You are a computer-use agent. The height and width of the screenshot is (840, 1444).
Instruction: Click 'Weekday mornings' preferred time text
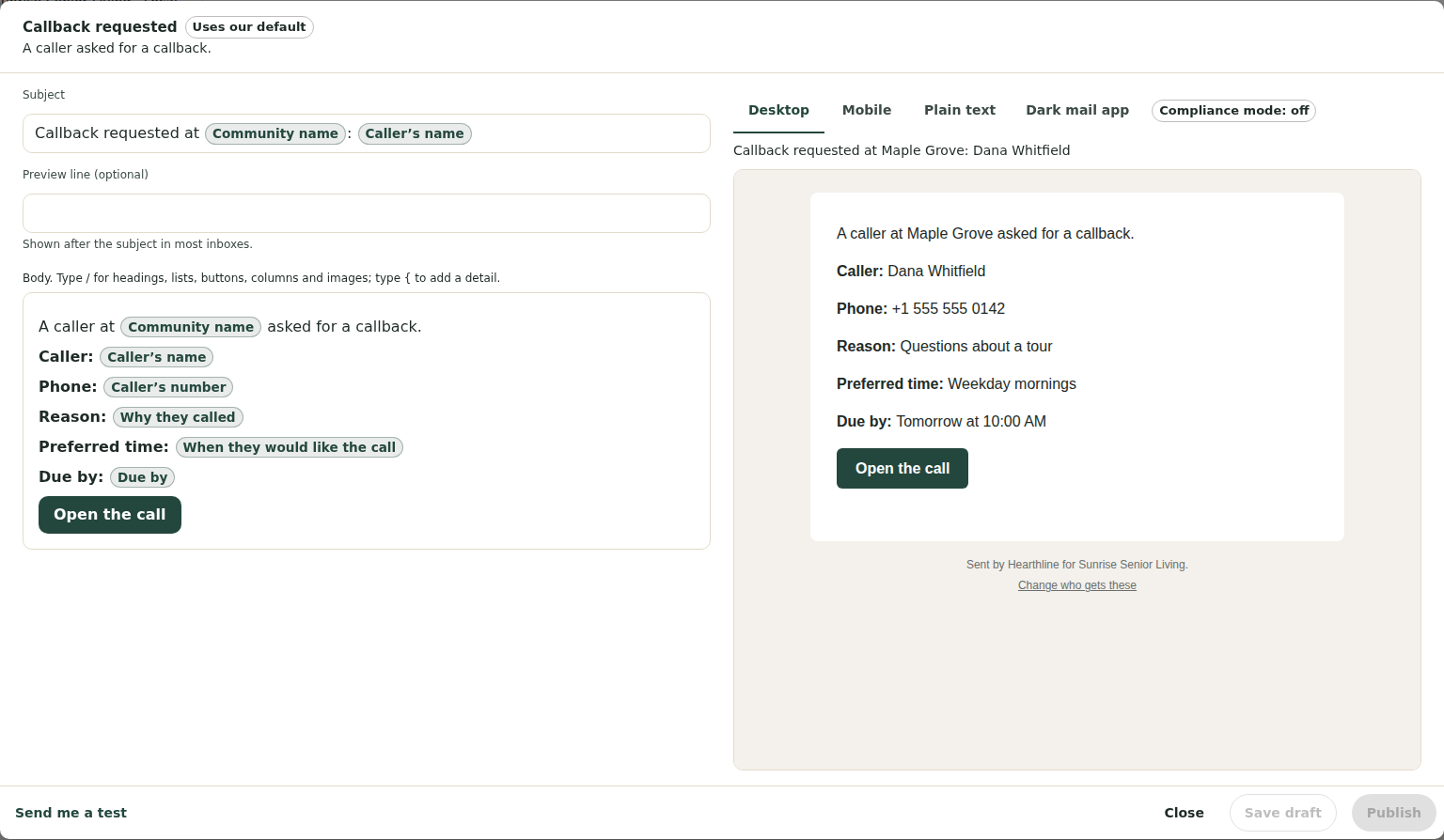coord(1012,383)
